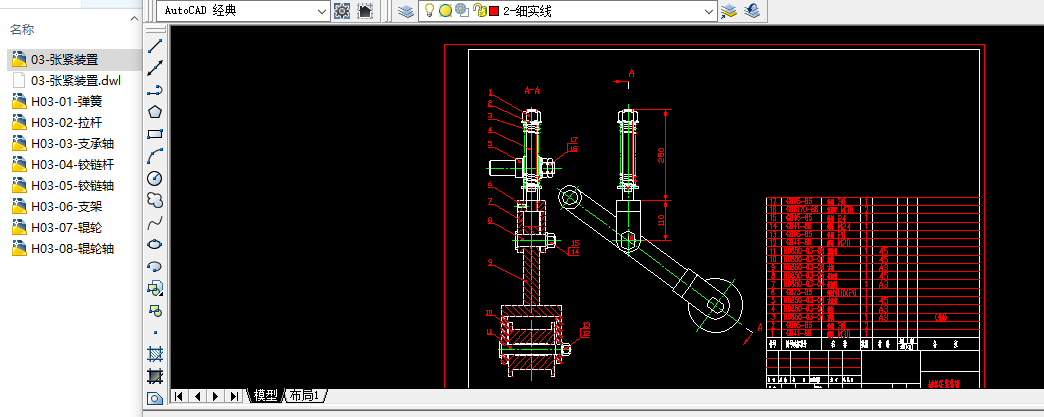Select the Revision Cloud tool
The width and height of the screenshot is (1044, 417).
pyautogui.click(x=154, y=200)
